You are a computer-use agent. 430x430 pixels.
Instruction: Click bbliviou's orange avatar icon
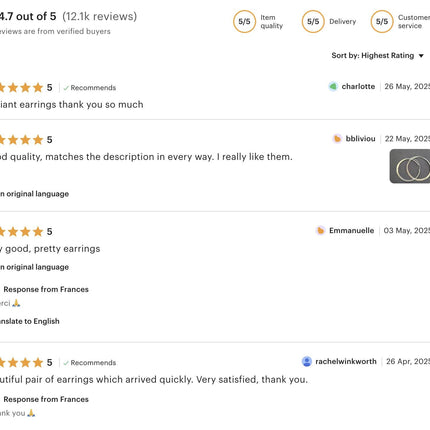[337, 139]
